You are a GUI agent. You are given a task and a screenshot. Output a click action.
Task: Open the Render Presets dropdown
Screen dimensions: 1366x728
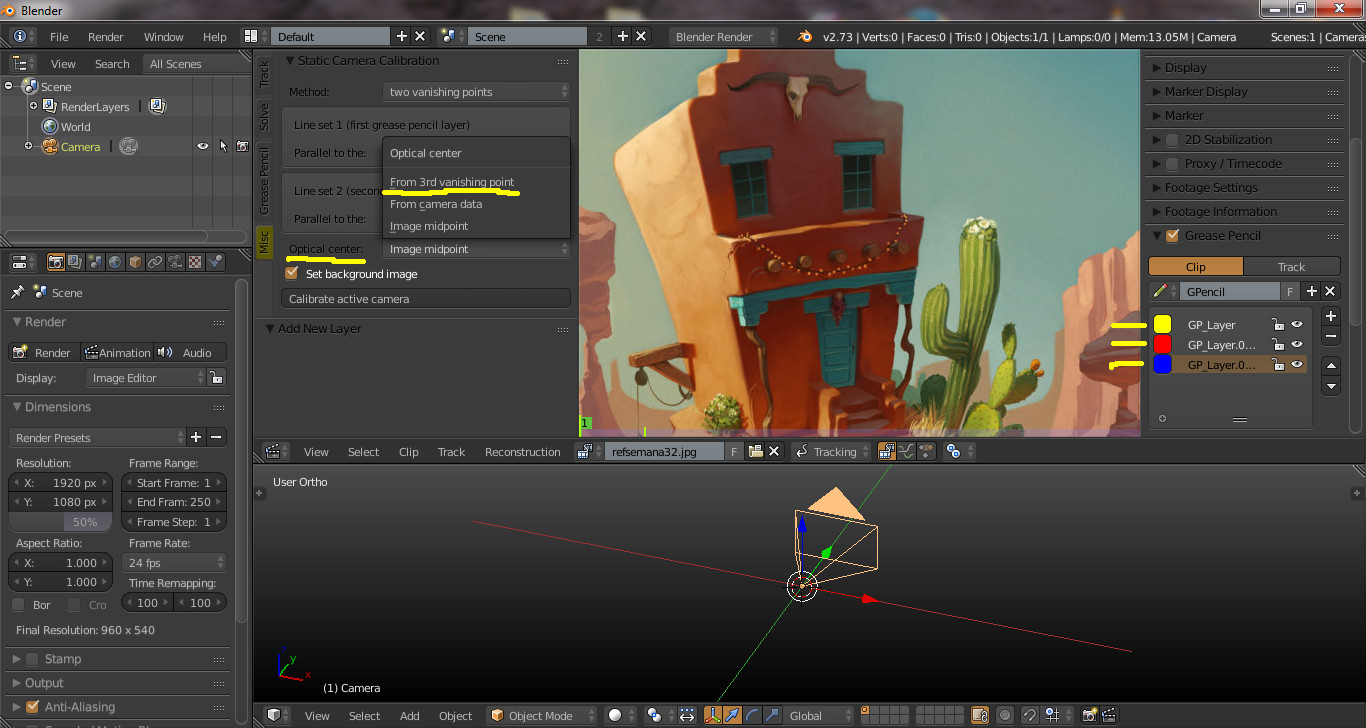pyautogui.click(x=97, y=438)
